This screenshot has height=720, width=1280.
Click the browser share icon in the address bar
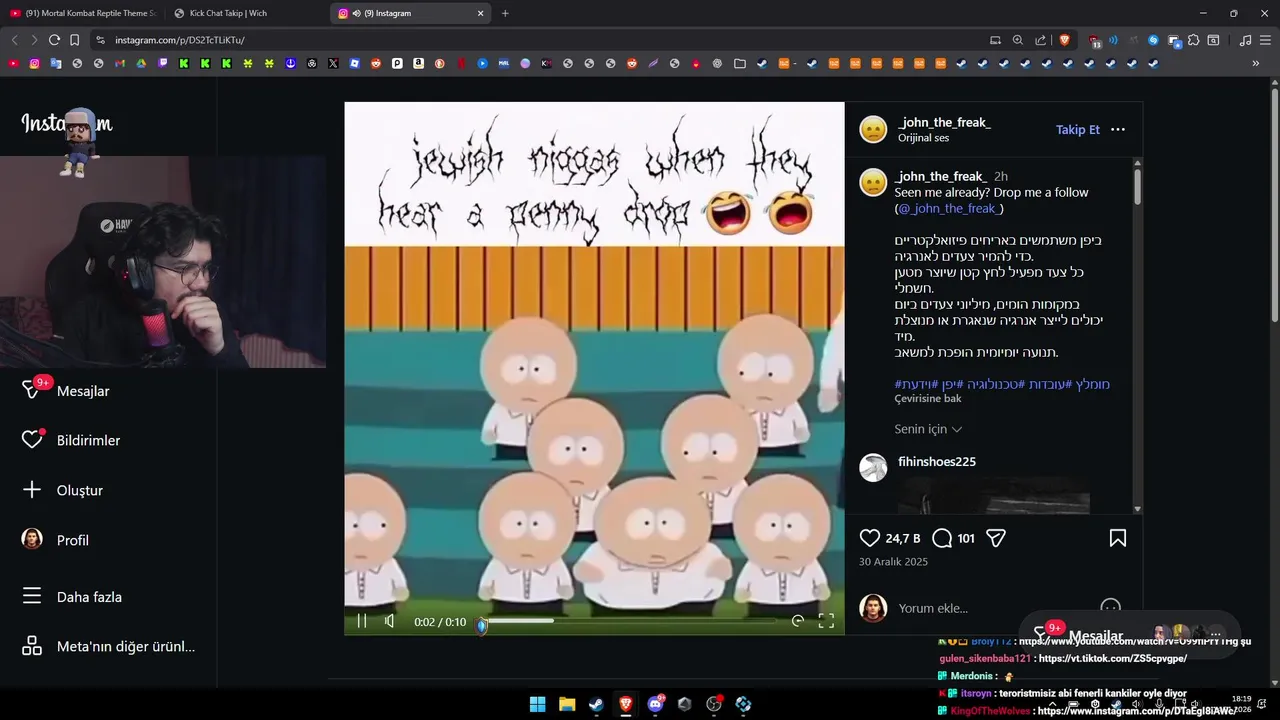1040,40
